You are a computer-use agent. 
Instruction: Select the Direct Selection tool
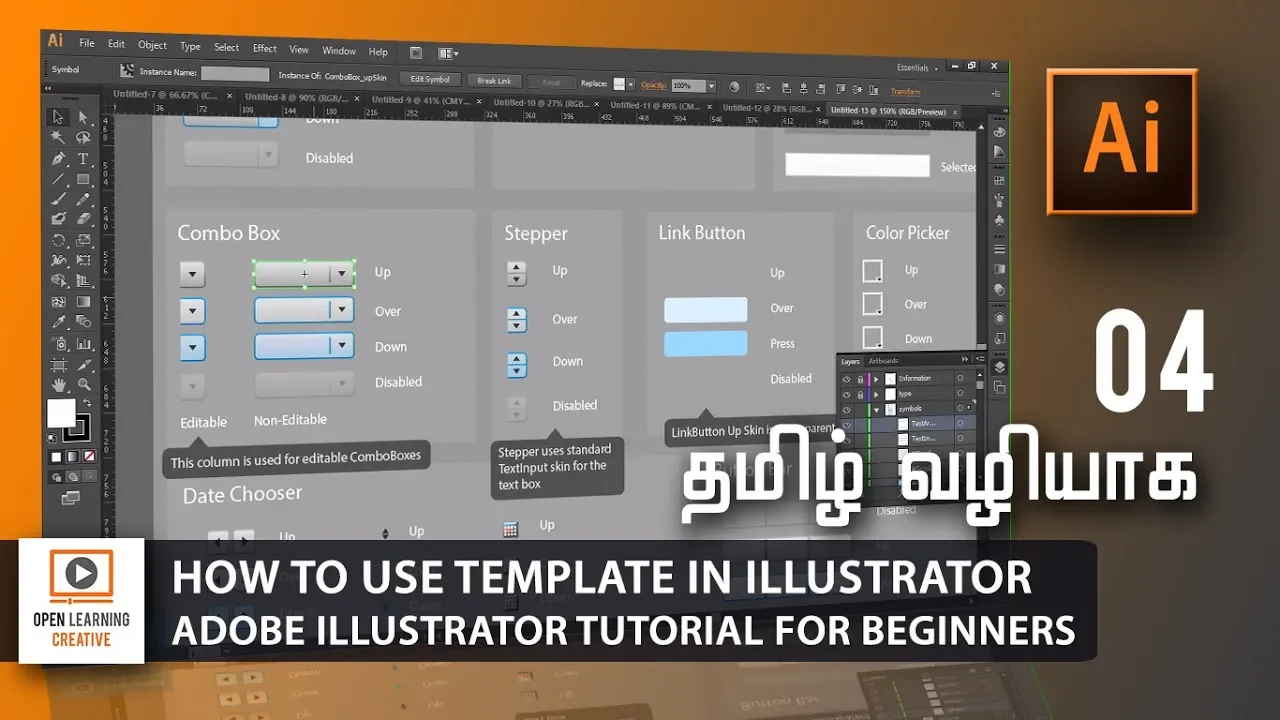tap(83, 117)
